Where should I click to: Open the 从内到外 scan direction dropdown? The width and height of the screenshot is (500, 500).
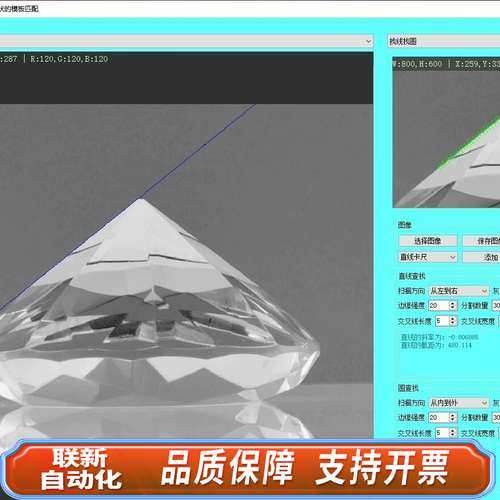(x=459, y=403)
